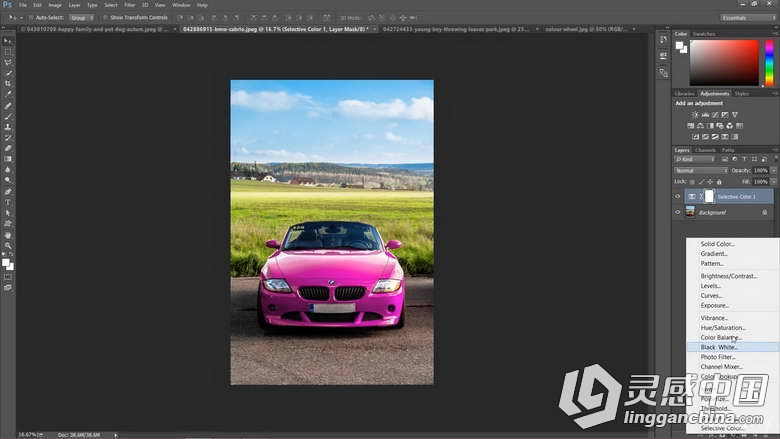
Task: Select the Rectangular Marquee tool
Action: coord(7,52)
